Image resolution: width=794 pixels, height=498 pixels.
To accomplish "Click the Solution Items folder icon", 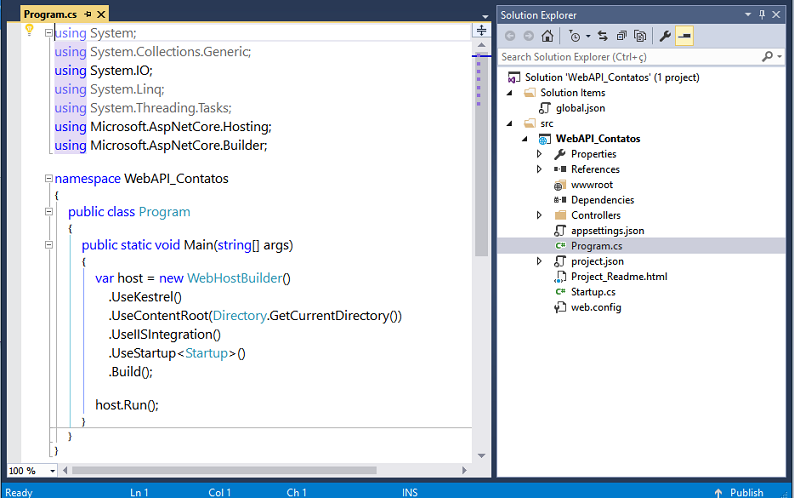I will tap(530, 93).
